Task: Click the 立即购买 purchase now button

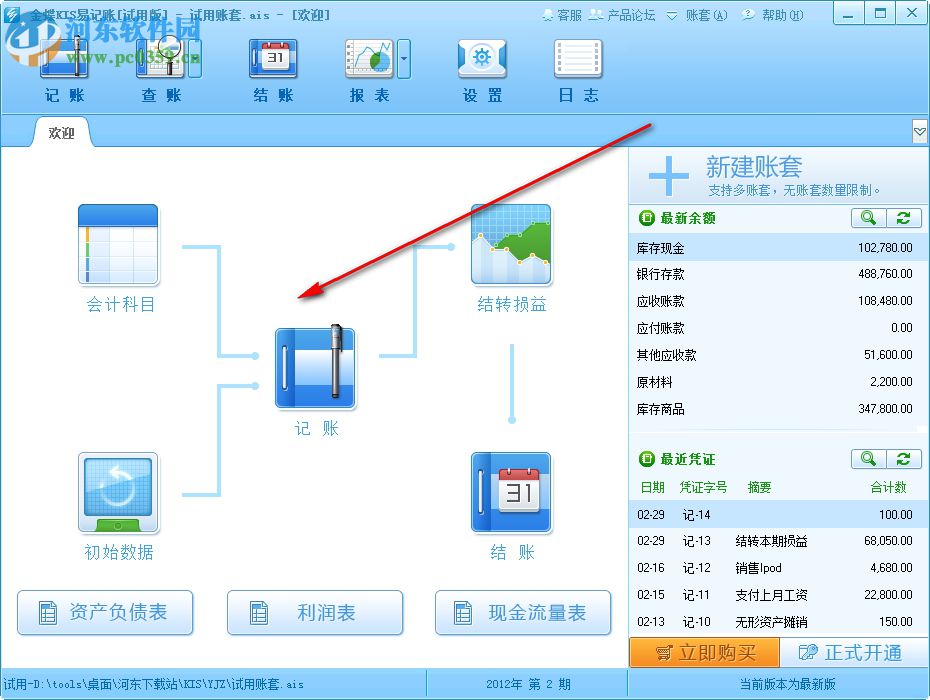Action: click(703, 652)
